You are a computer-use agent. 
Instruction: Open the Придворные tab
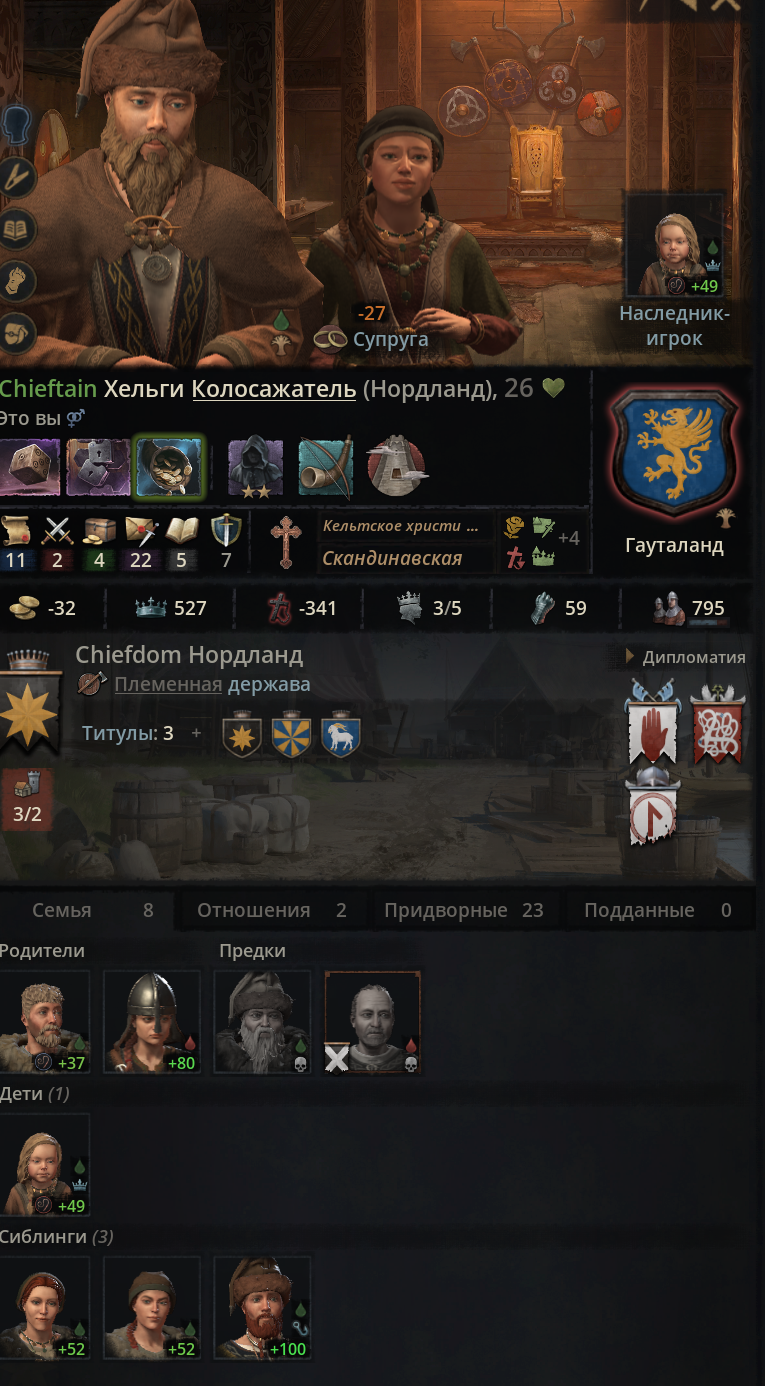coord(464,910)
